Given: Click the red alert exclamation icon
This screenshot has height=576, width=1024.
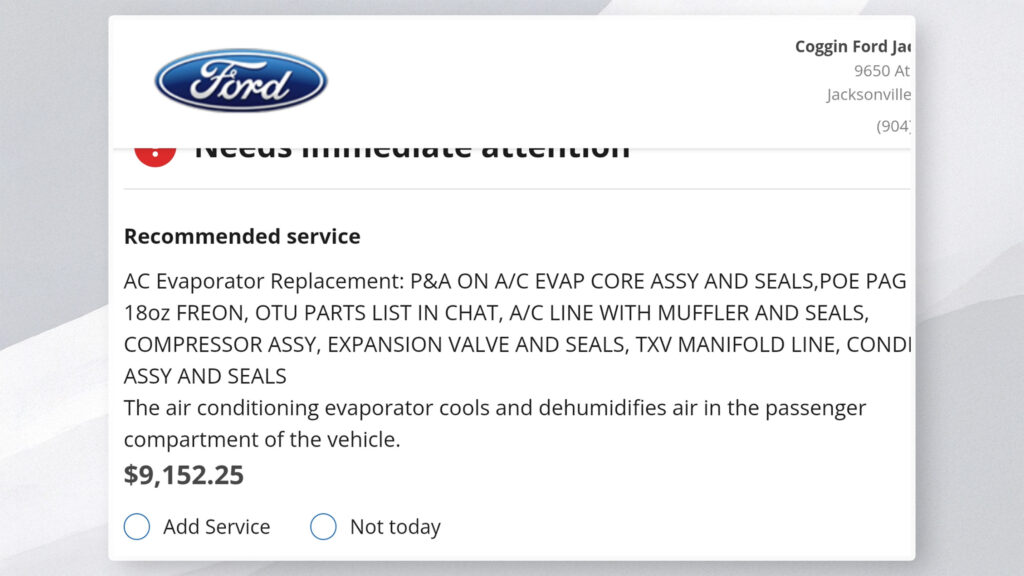Looking at the screenshot, I should pyautogui.click(x=155, y=153).
